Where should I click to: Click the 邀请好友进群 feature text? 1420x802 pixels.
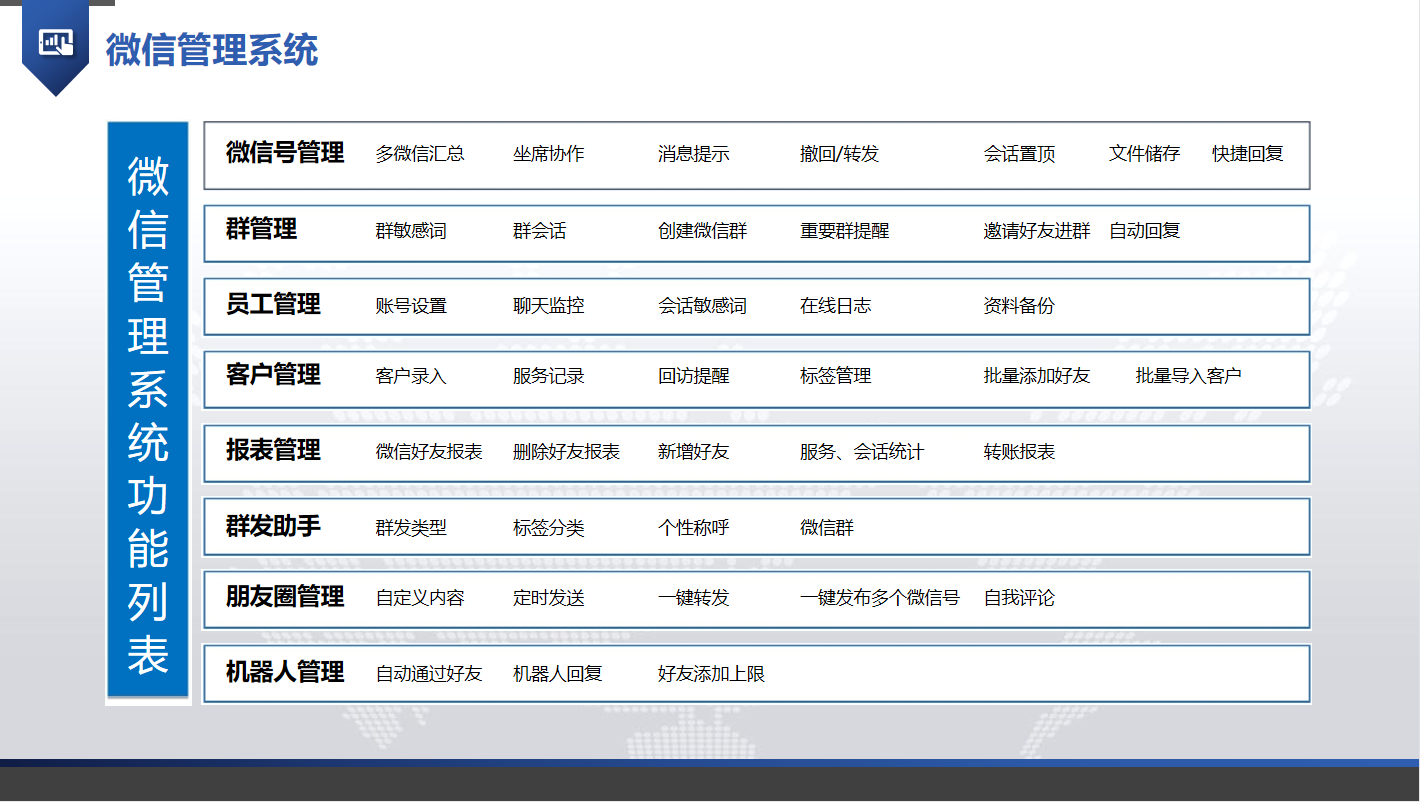click(1037, 231)
